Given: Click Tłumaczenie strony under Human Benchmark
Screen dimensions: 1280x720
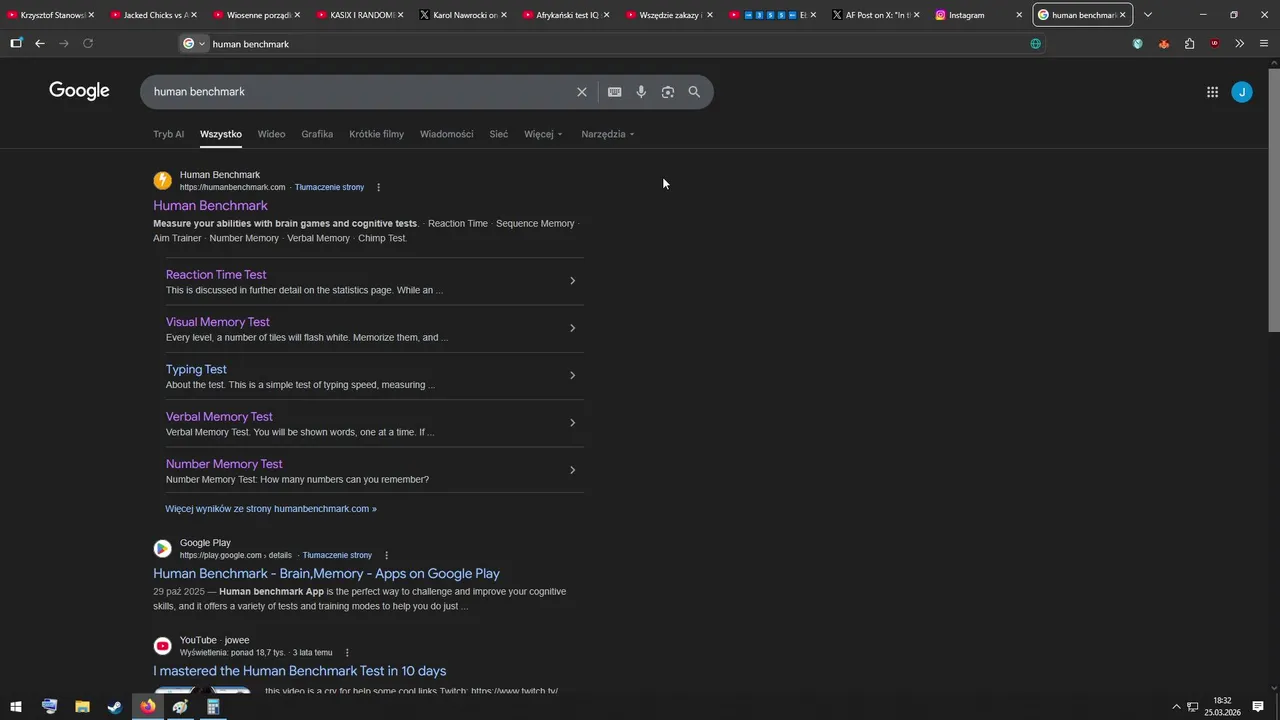Looking at the screenshot, I should 329,187.
